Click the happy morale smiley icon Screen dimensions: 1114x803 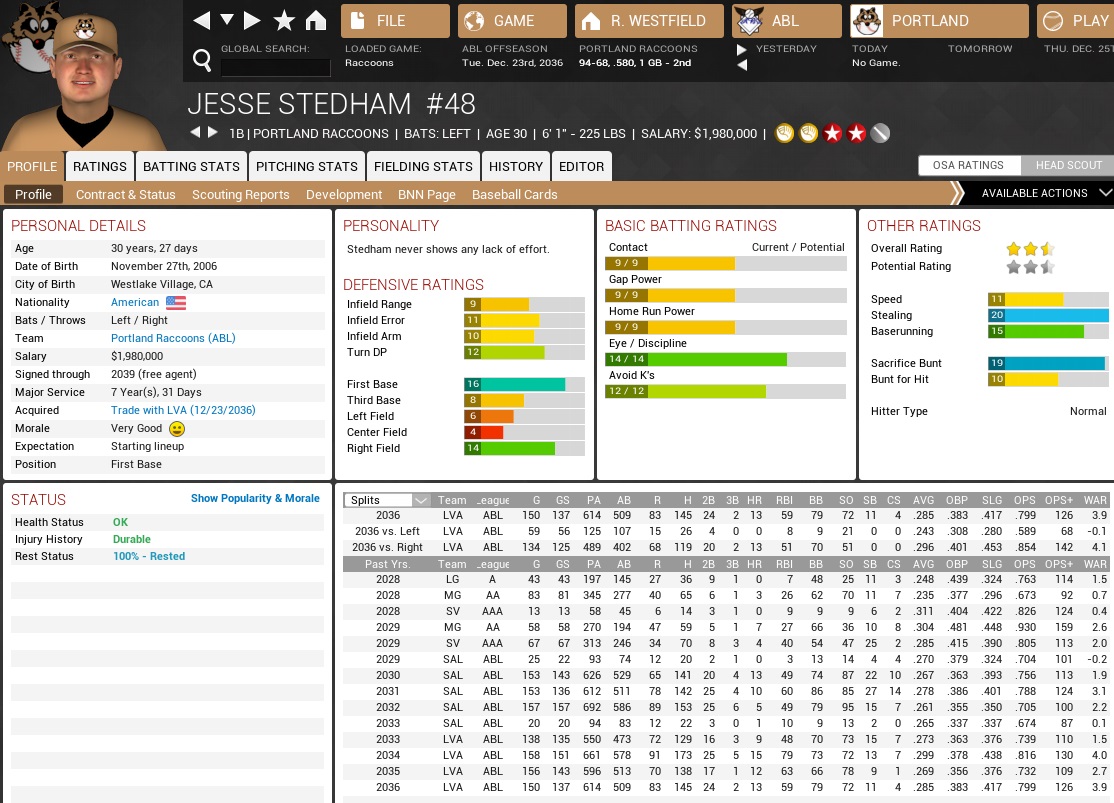pyautogui.click(x=177, y=428)
